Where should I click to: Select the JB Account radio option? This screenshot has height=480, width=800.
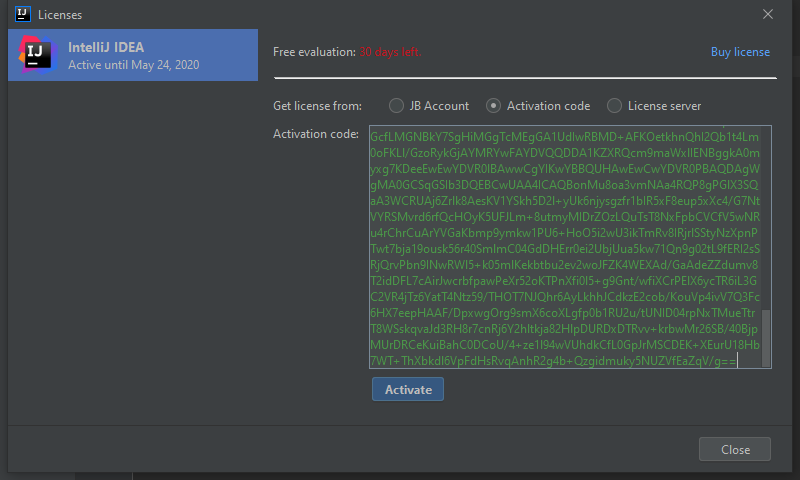[x=397, y=106]
